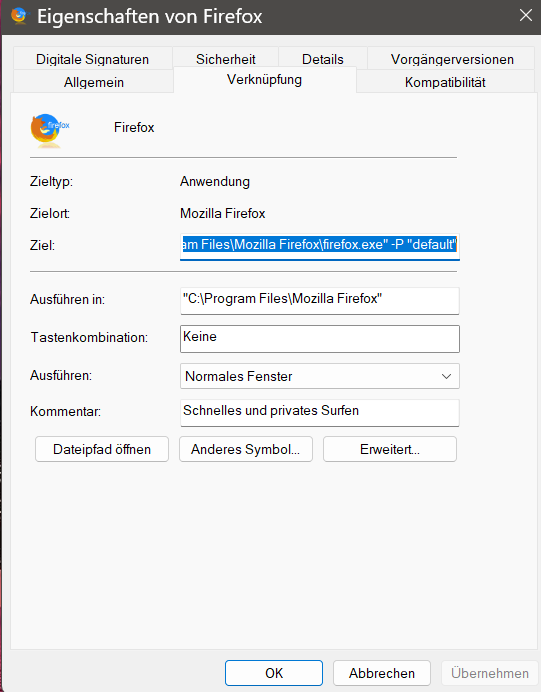Screen dimensions: 541x692
Task: Open the Sicherheit tab
Action: coord(225,59)
